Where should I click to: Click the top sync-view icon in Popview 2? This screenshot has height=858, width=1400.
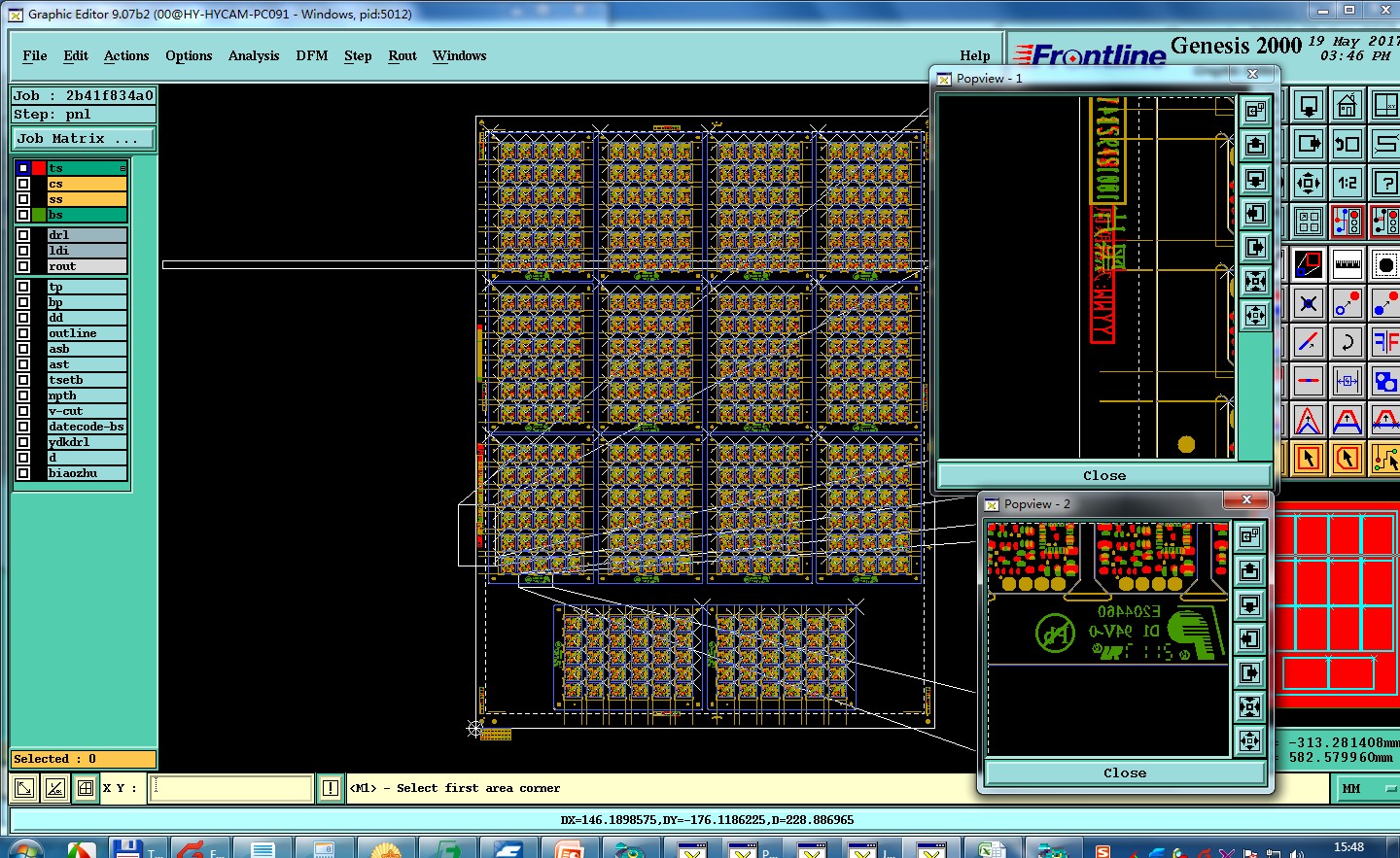(x=1250, y=535)
